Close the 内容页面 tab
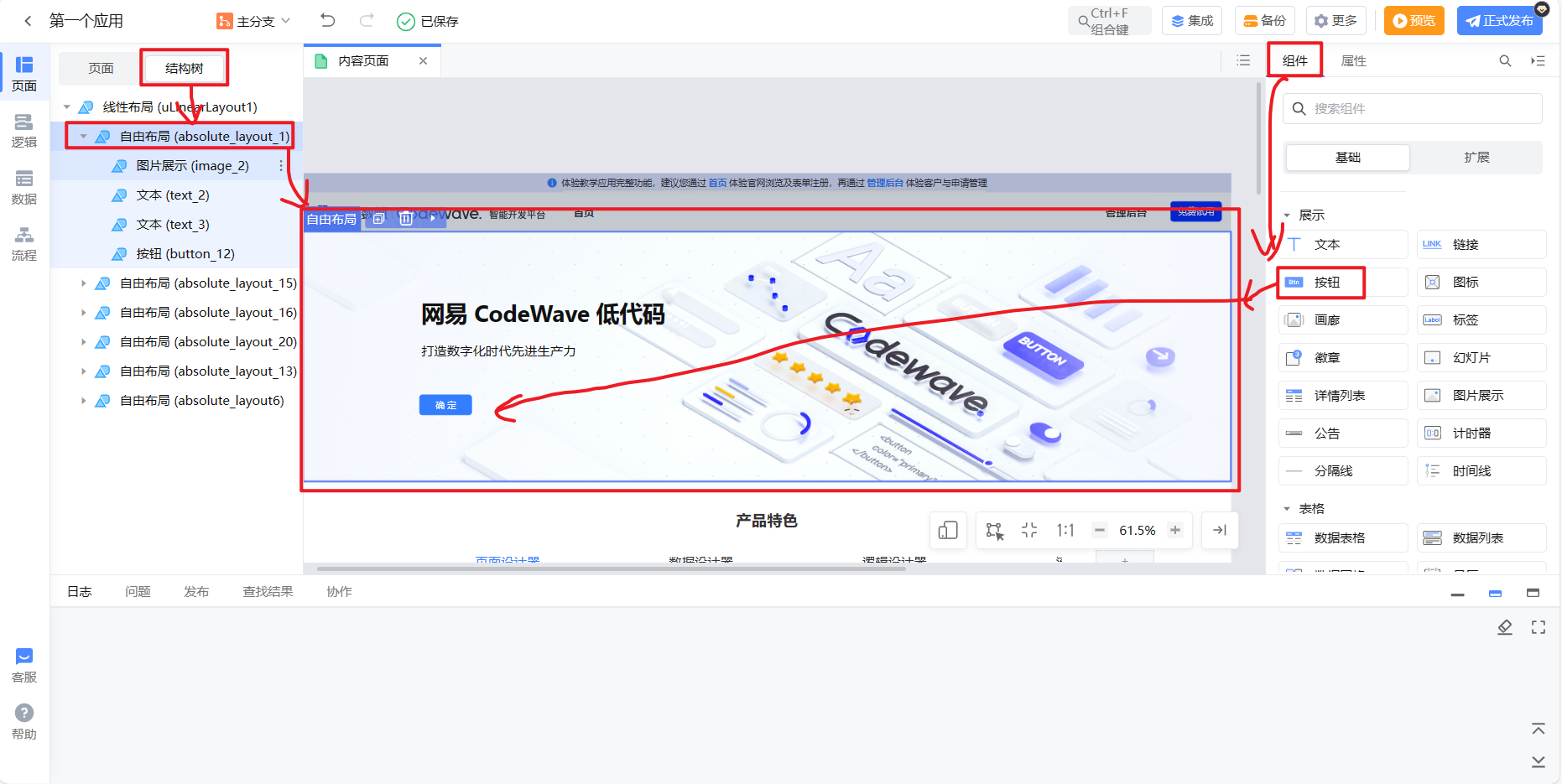The width and height of the screenshot is (1562, 784). click(423, 60)
